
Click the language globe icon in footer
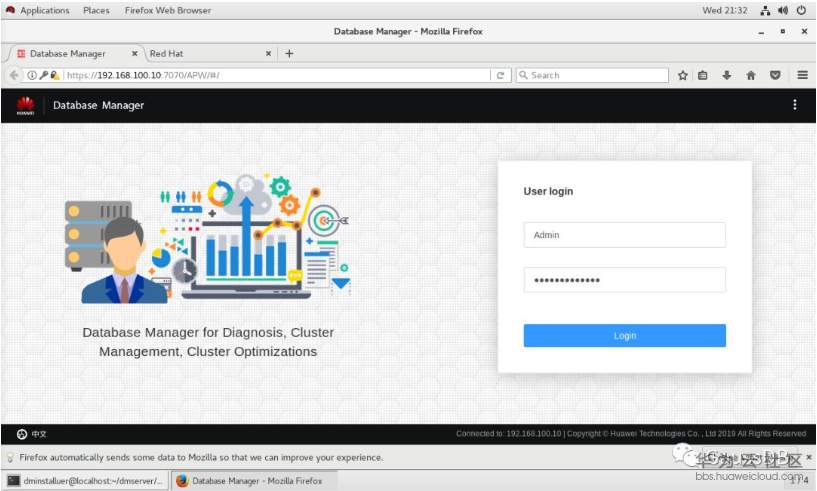coord(22,434)
